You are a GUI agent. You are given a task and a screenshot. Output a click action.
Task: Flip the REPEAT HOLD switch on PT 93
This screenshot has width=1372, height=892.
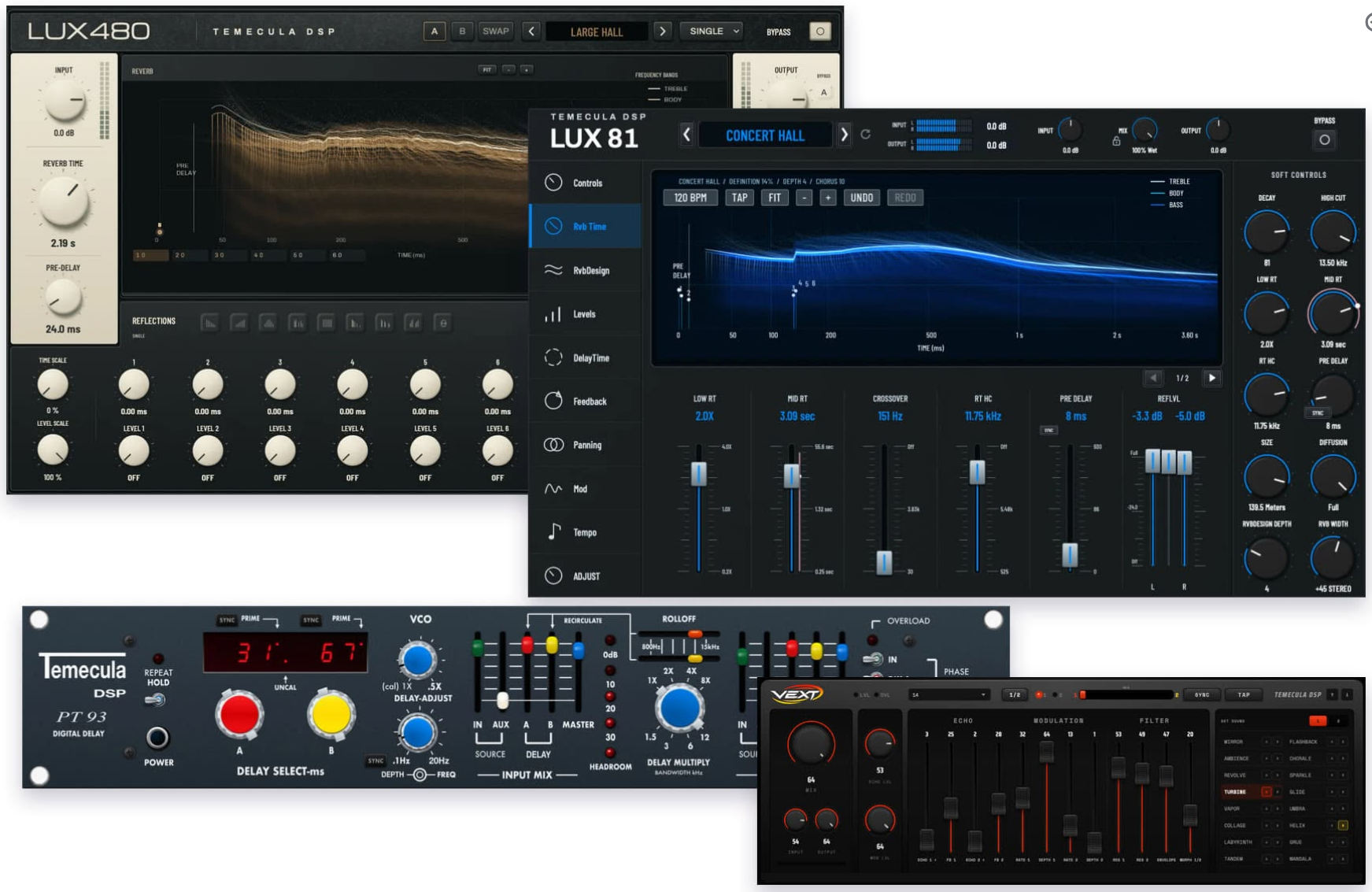tap(156, 700)
